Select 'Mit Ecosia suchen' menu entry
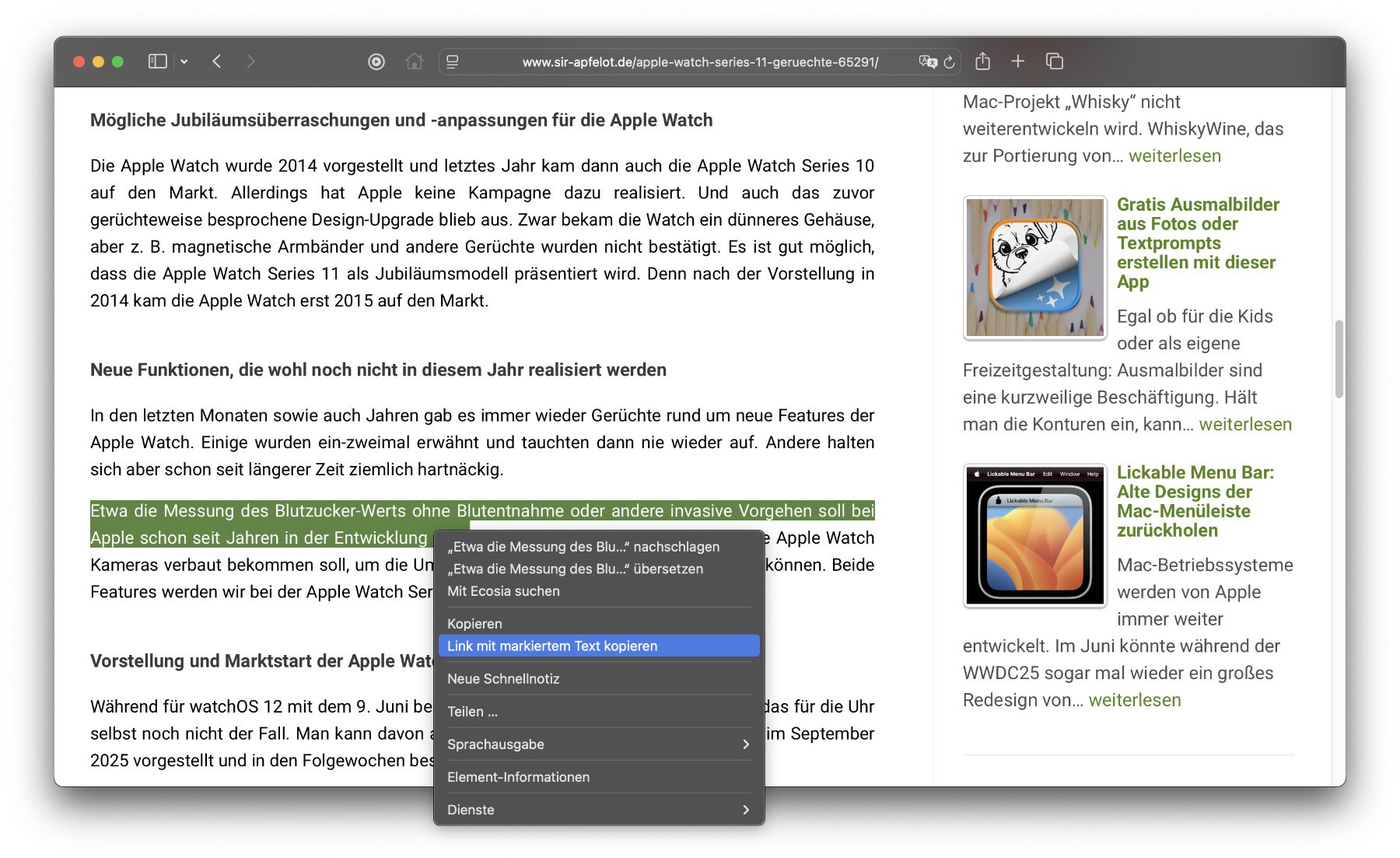 point(503,591)
